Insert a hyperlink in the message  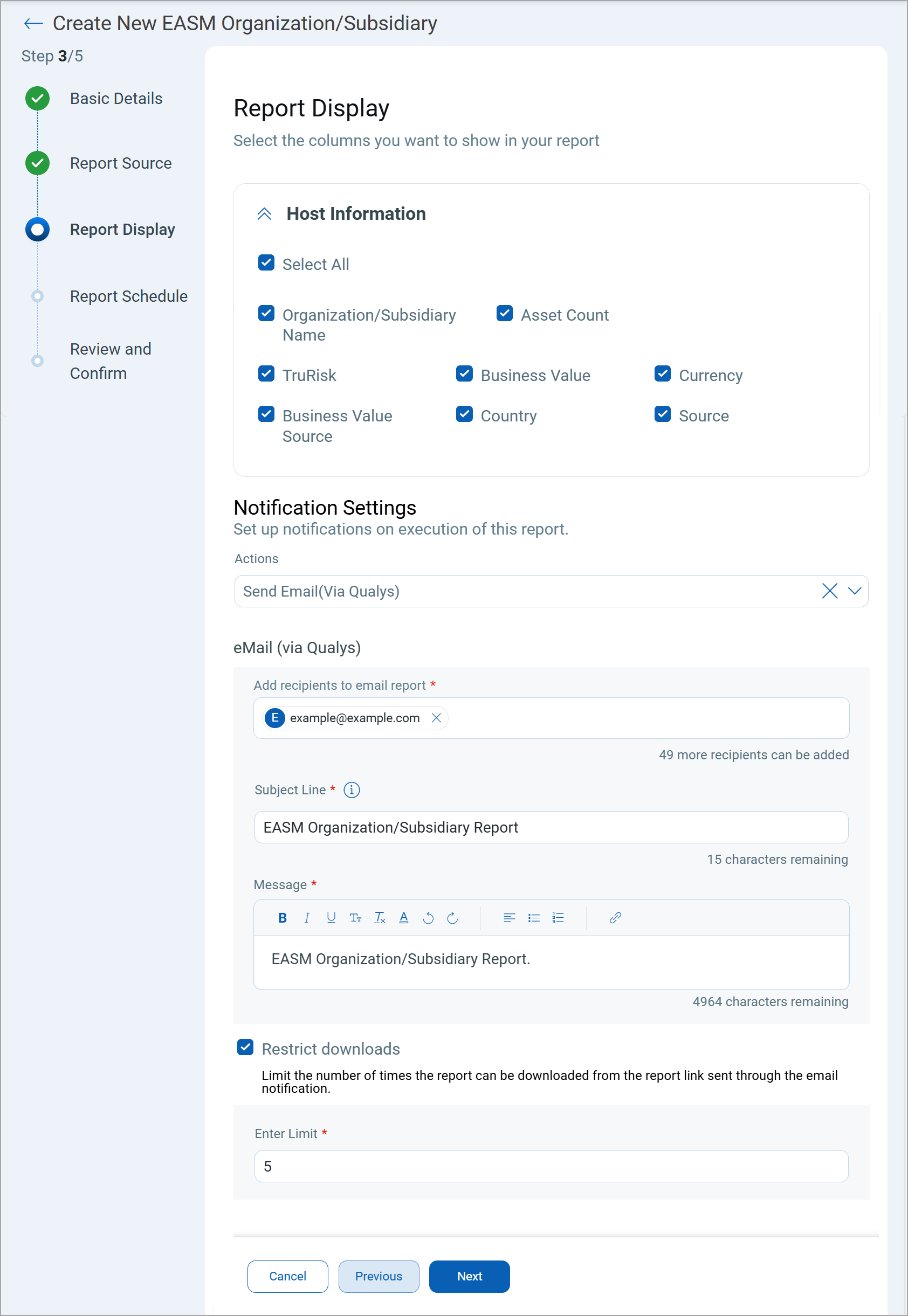click(x=615, y=918)
